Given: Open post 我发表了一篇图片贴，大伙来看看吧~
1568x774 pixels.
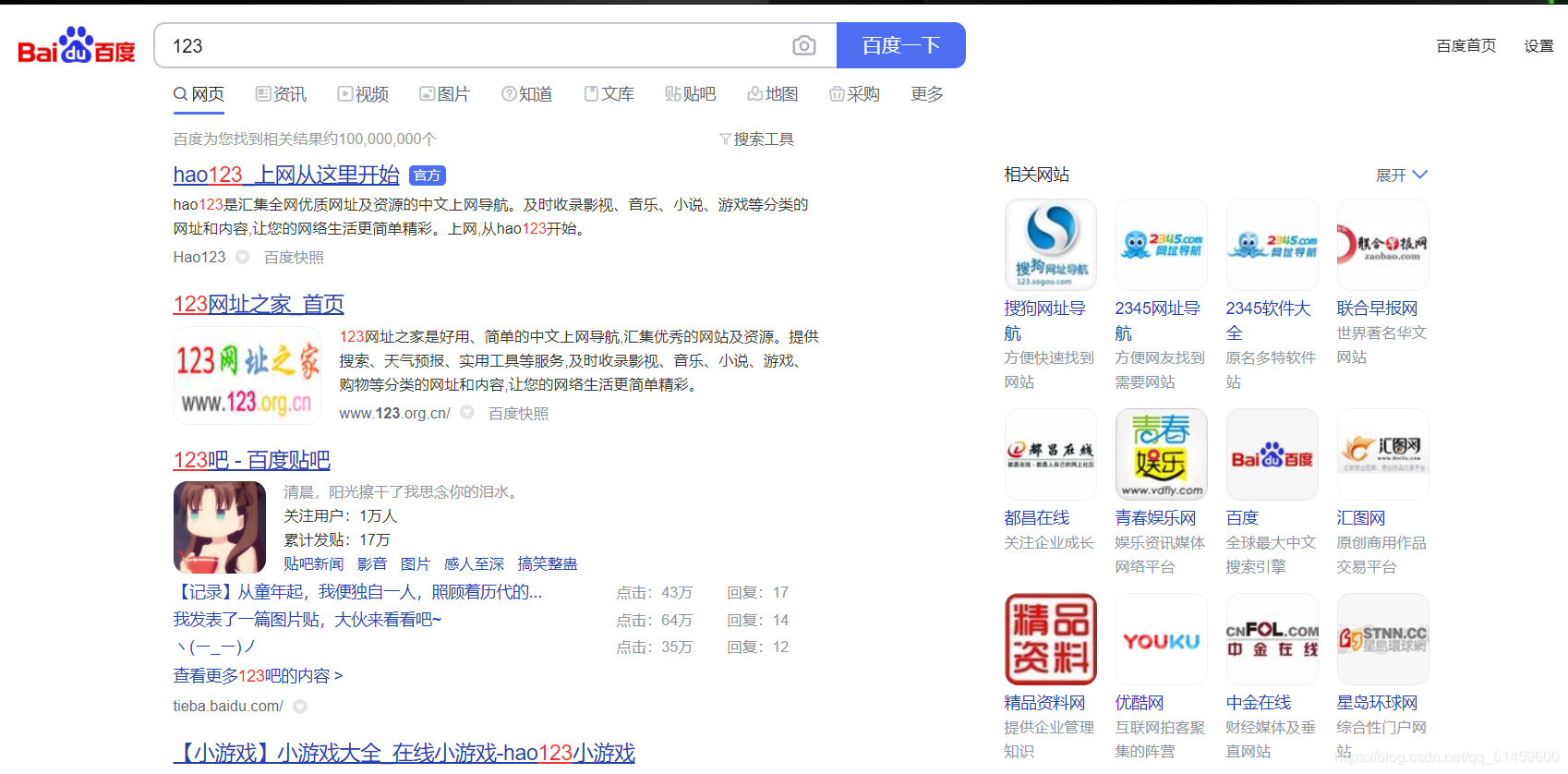Looking at the screenshot, I should tap(308, 620).
